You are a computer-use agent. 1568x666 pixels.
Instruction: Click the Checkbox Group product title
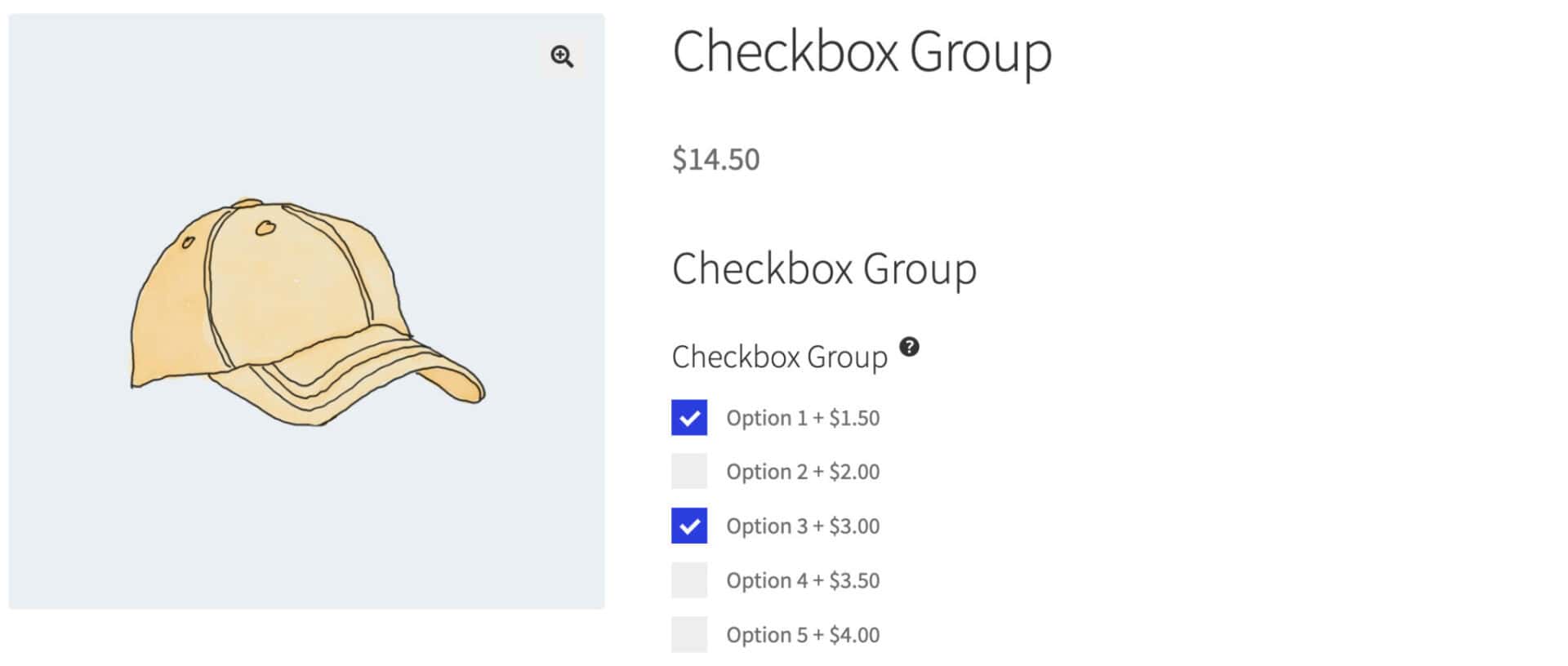862,52
